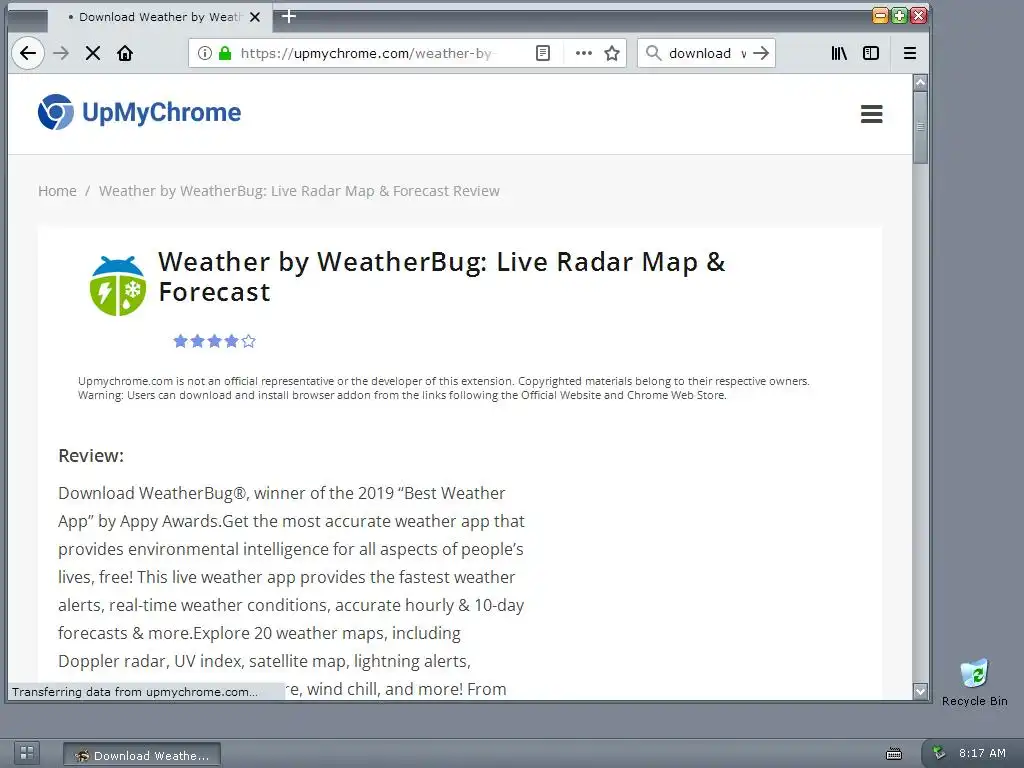The width and height of the screenshot is (1024, 768).
Task: Click the Review: heading
Action: (91, 455)
